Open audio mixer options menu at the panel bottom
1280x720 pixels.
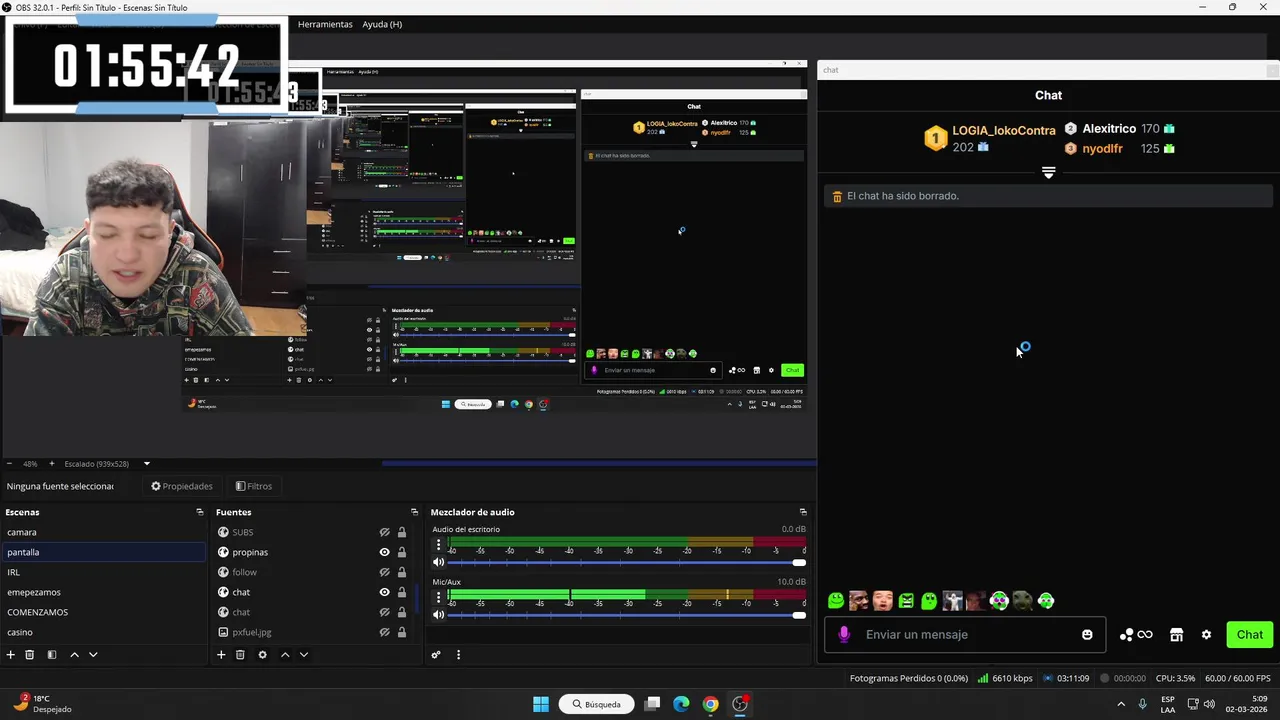pos(458,655)
